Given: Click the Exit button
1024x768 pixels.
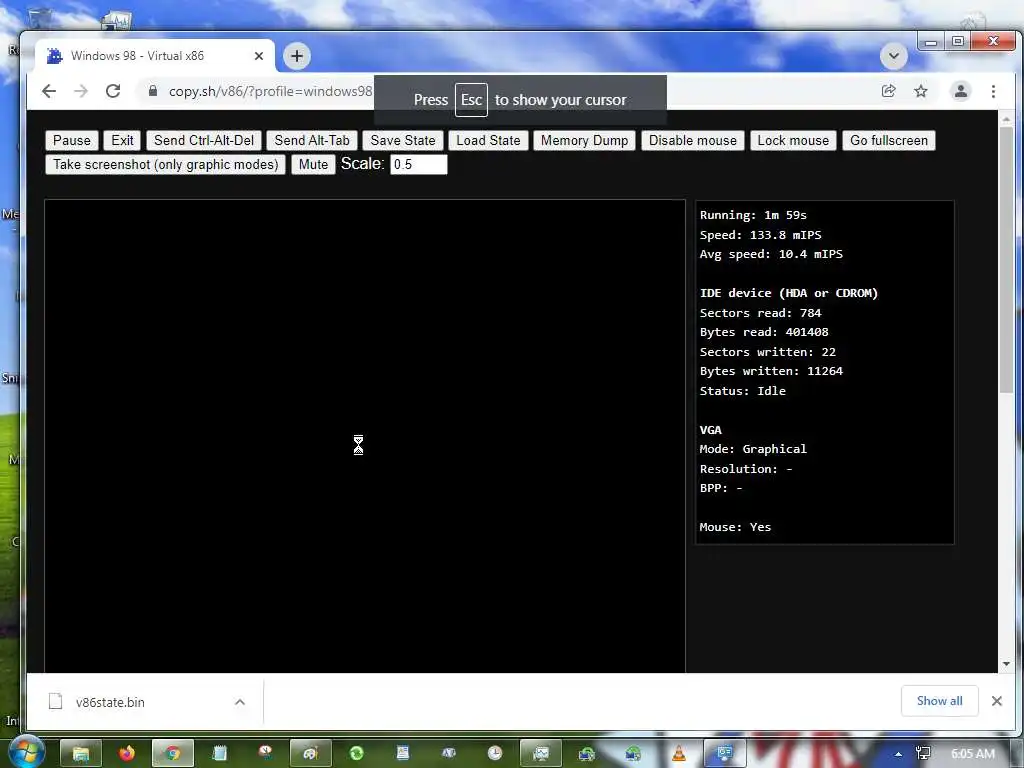Looking at the screenshot, I should pos(122,140).
